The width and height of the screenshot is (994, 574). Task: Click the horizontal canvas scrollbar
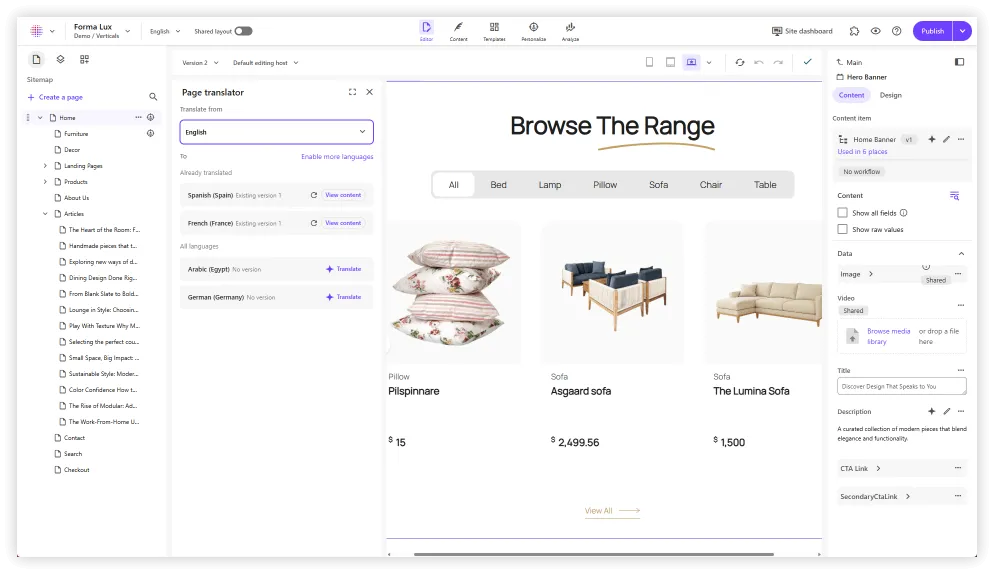594,554
